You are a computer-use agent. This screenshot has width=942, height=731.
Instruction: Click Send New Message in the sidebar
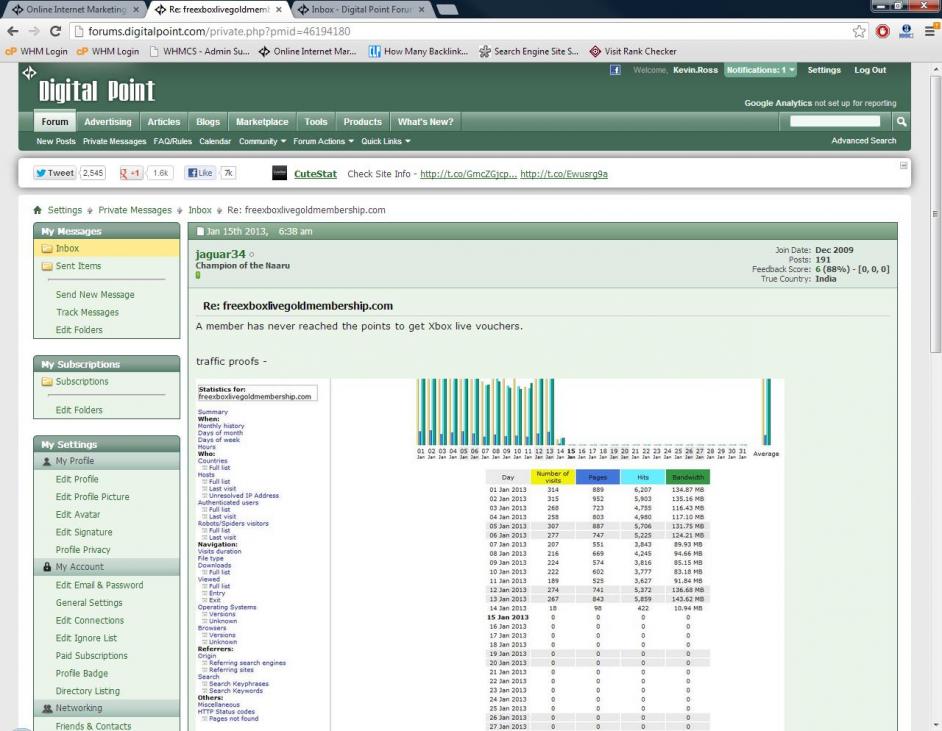tap(95, 295)
